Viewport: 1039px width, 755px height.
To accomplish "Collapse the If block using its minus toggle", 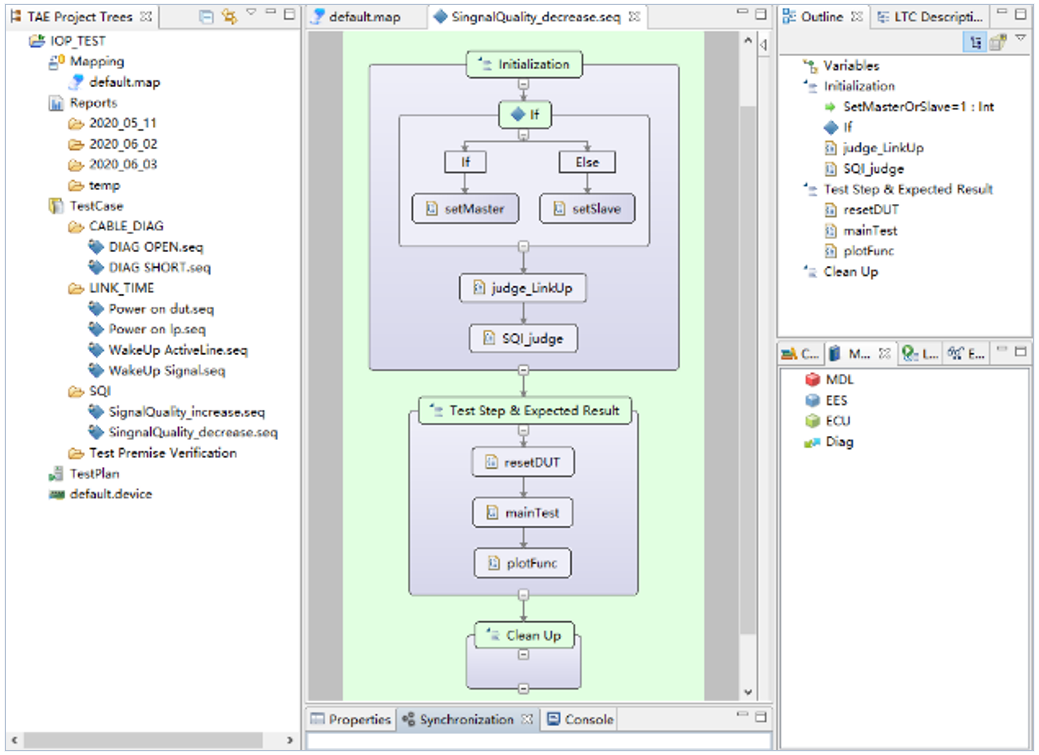I will pyautogui.click(x=523, y=135).
